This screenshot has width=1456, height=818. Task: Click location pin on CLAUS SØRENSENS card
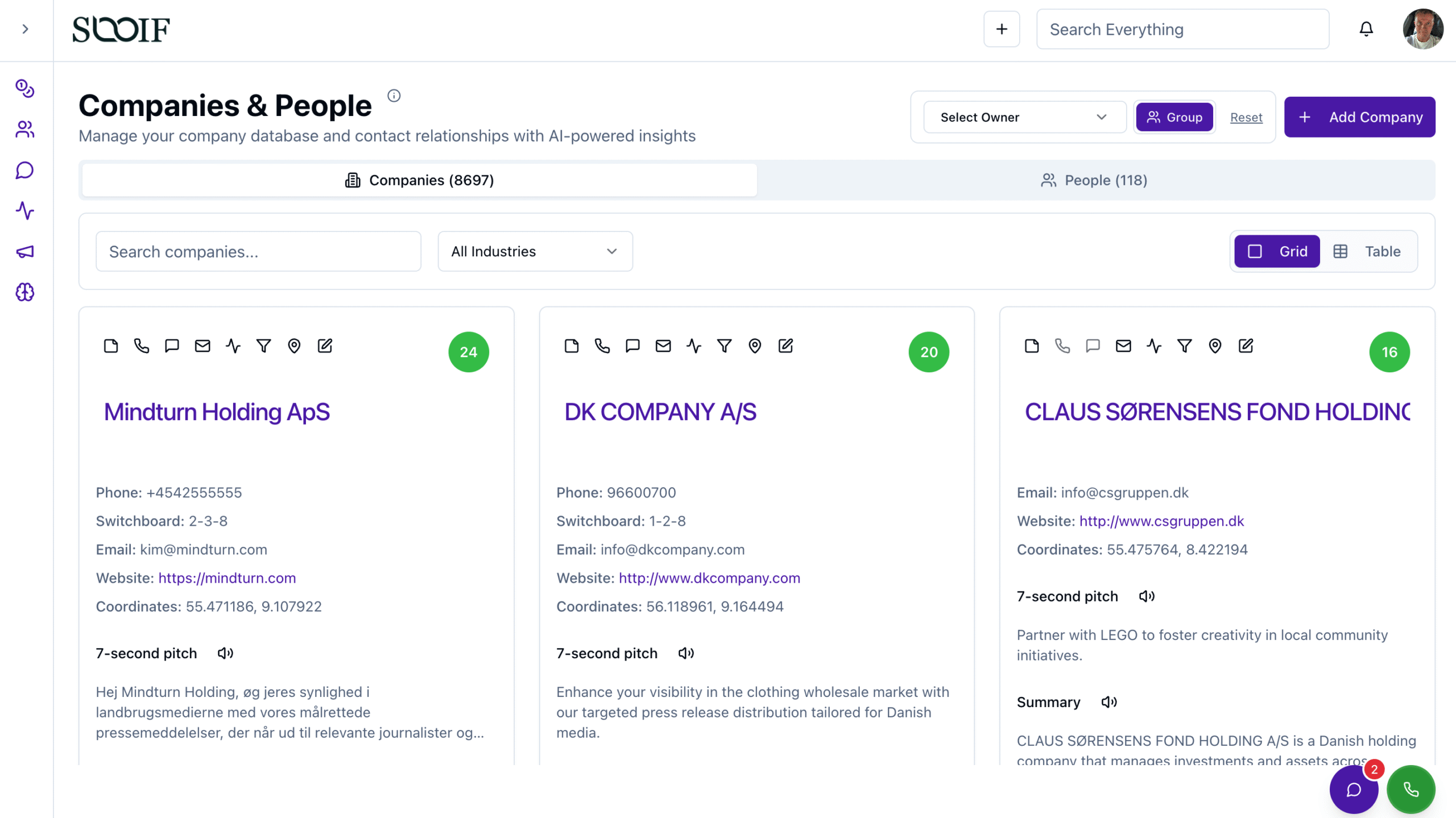coord(1215,346)
